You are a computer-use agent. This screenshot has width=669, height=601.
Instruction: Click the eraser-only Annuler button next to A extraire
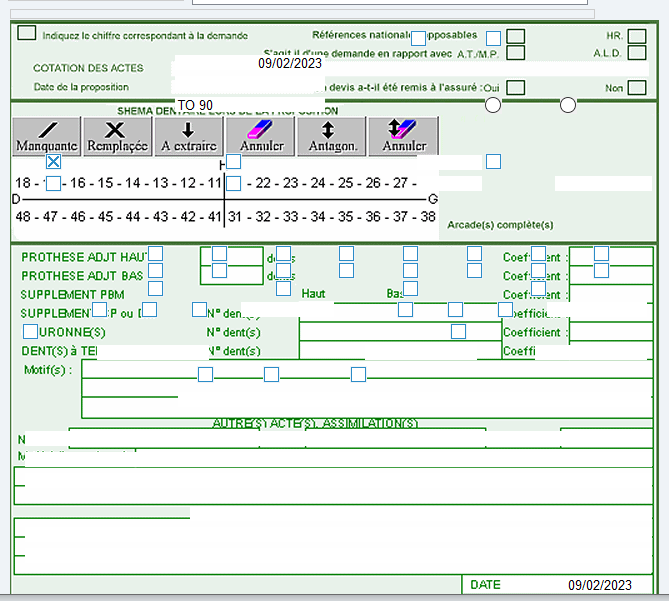point(260,136)
